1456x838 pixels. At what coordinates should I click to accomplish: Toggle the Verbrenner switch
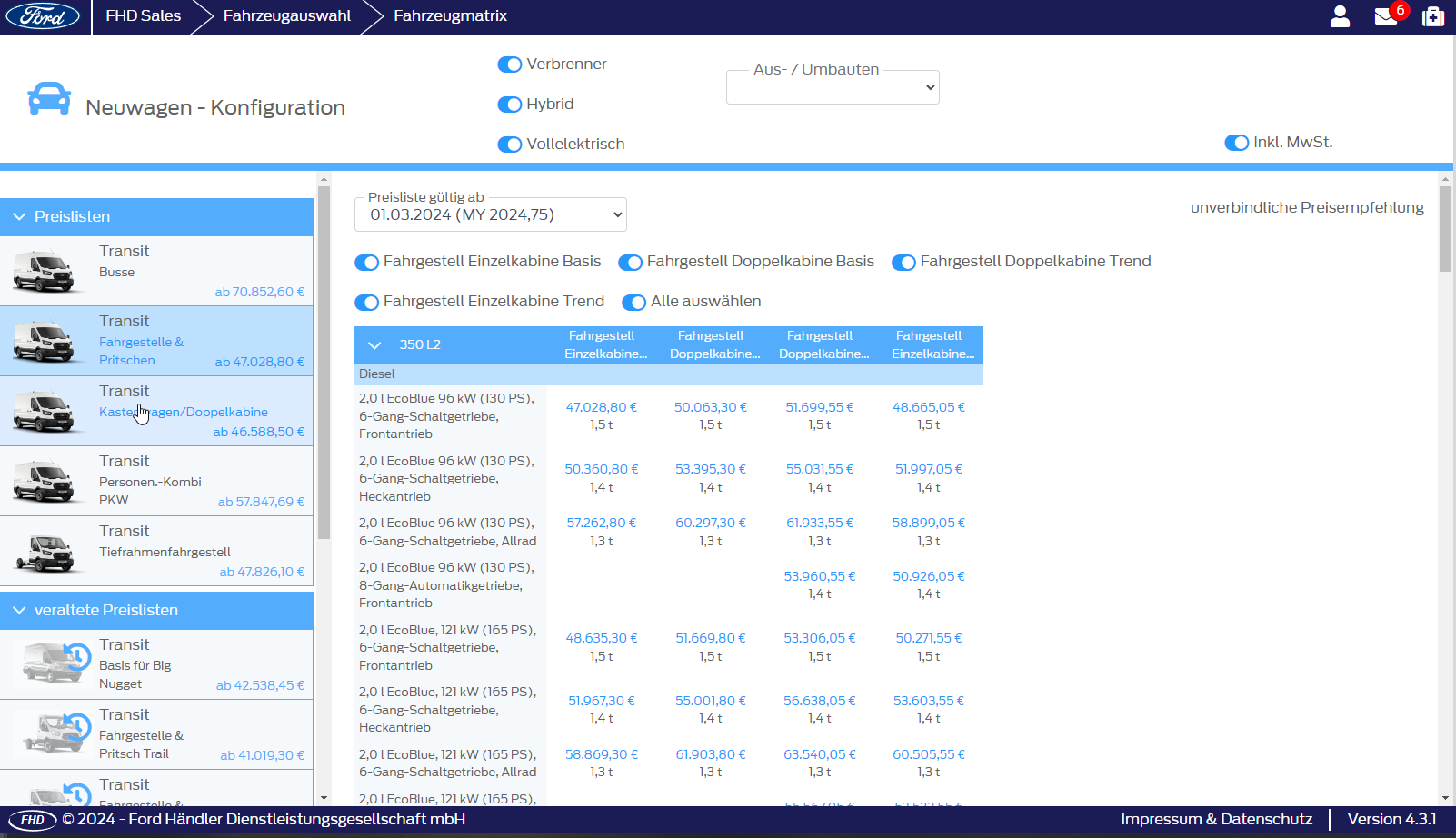[x=510, y=65]
